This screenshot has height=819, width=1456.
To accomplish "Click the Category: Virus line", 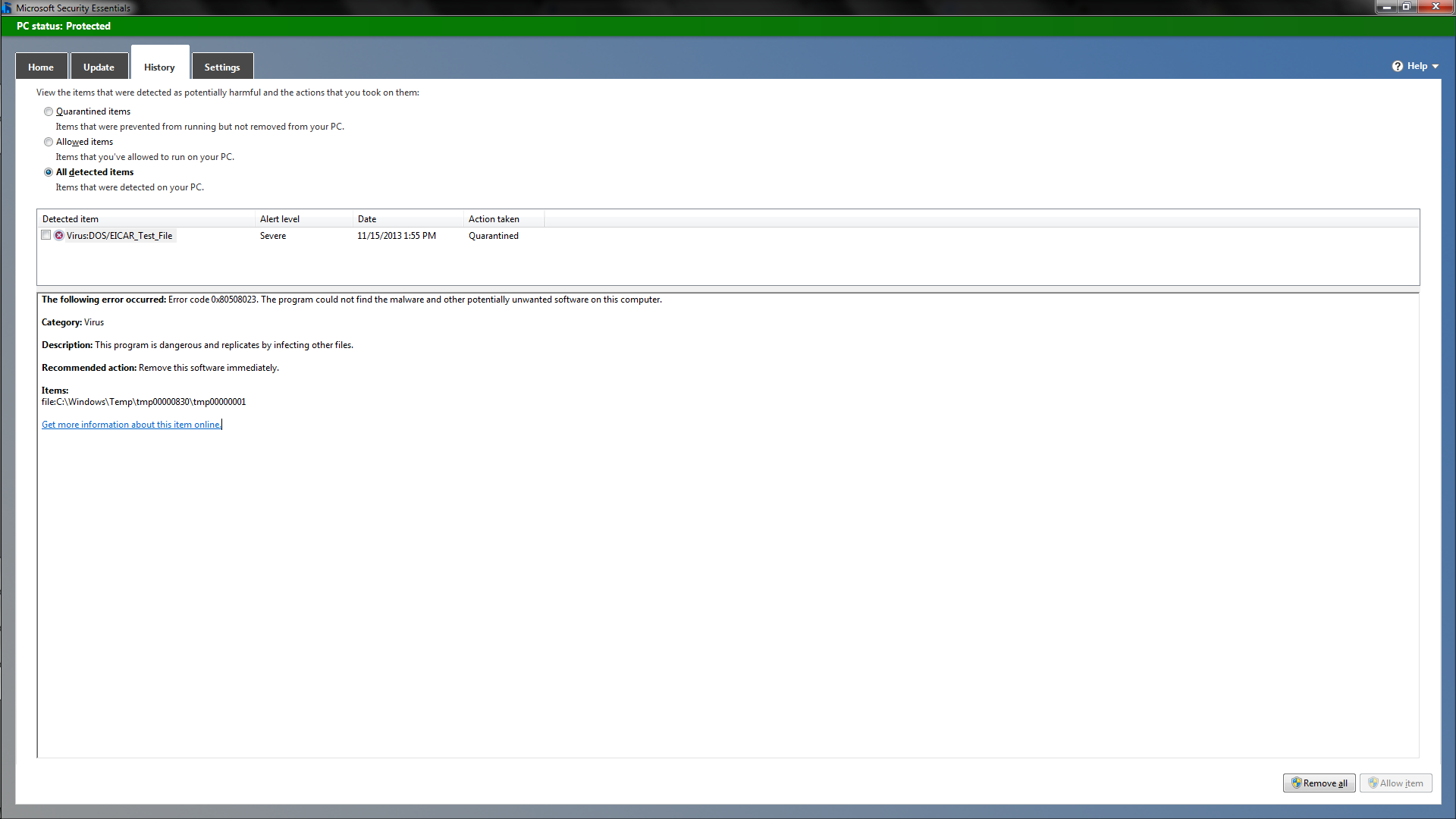I will pos(73,322).
